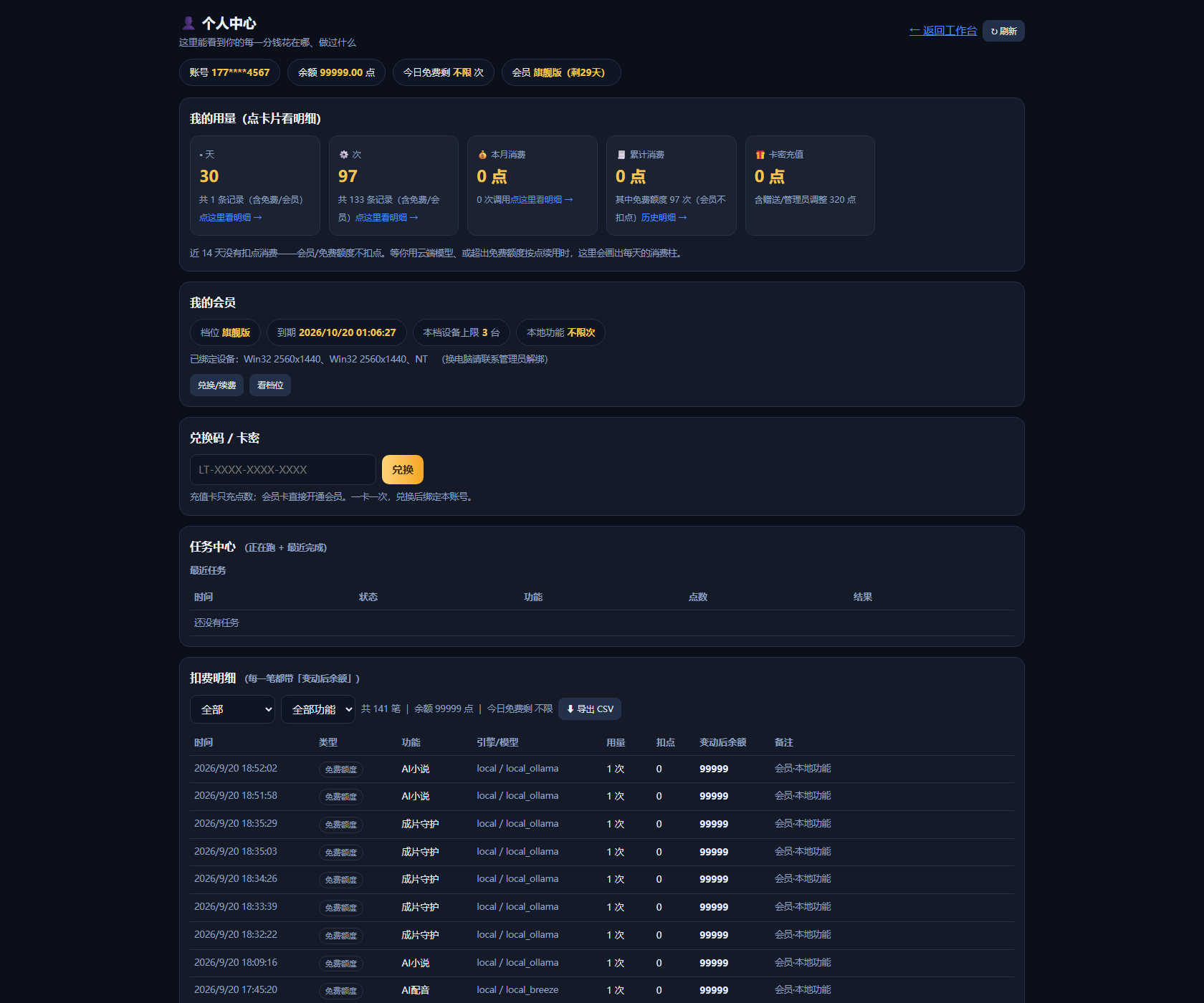Click the 还没有任务 empty row text
Screen dimensions: 1204x1003
(x=216, y=623)
